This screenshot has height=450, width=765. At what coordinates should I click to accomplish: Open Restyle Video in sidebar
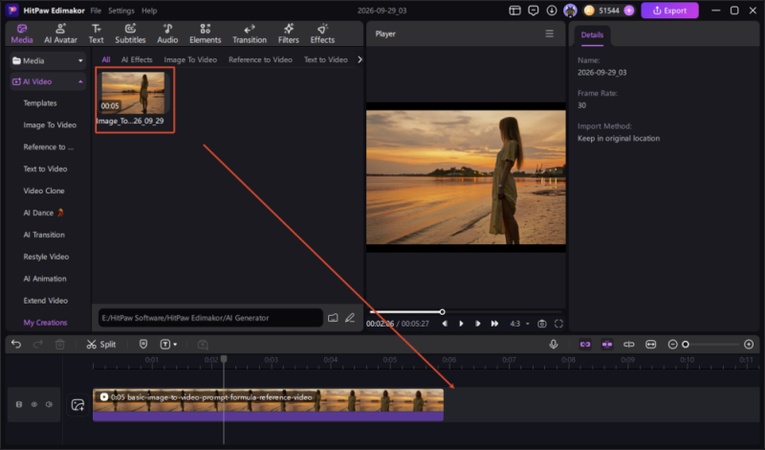click(46, 257)
